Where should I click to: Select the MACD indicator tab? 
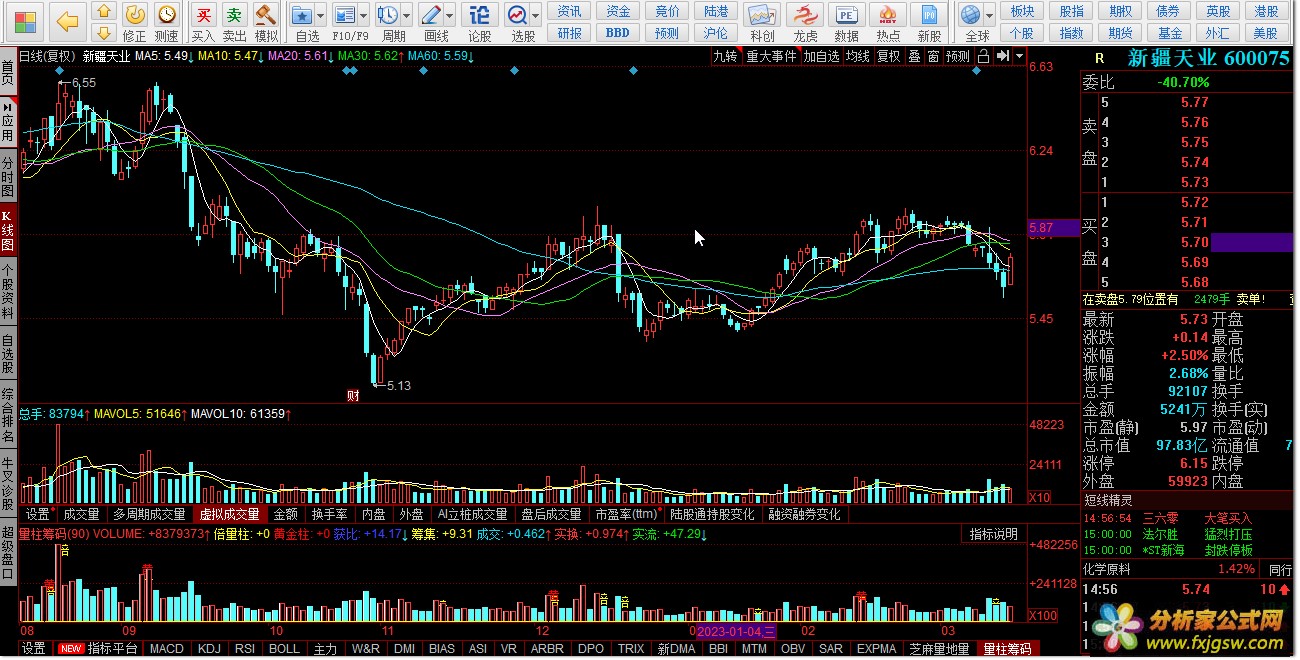[x=167, y=649]
